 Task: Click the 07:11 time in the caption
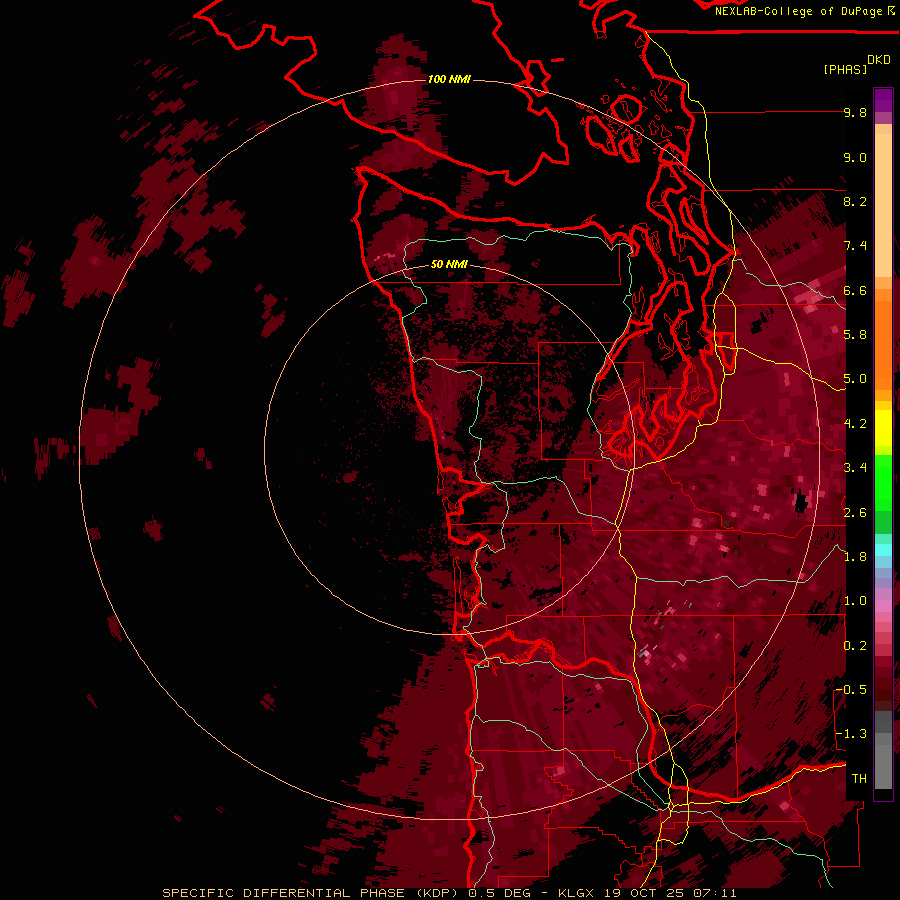pos(713,893)
